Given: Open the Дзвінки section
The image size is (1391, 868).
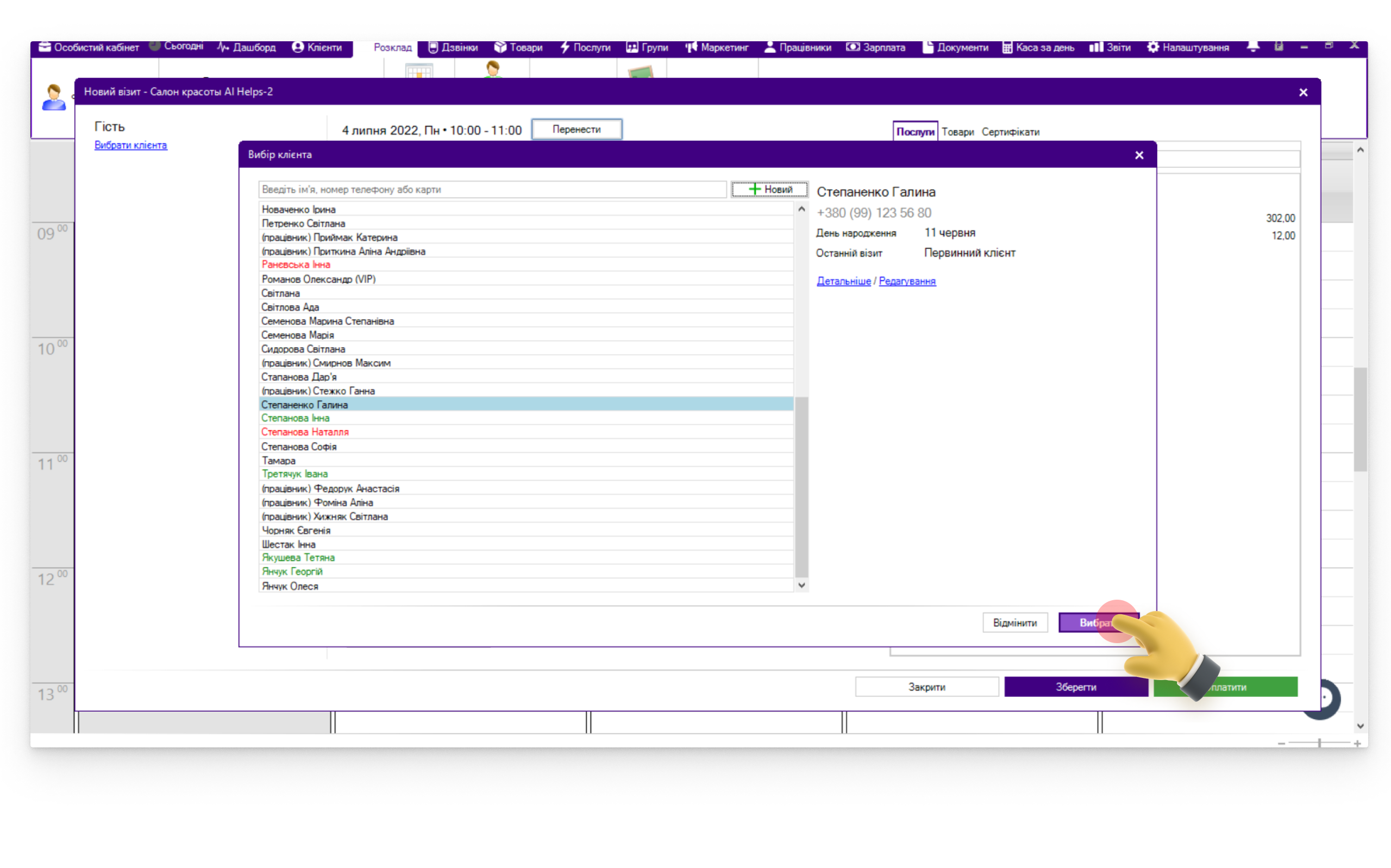Looking at the screenshot, I should 453,48.
